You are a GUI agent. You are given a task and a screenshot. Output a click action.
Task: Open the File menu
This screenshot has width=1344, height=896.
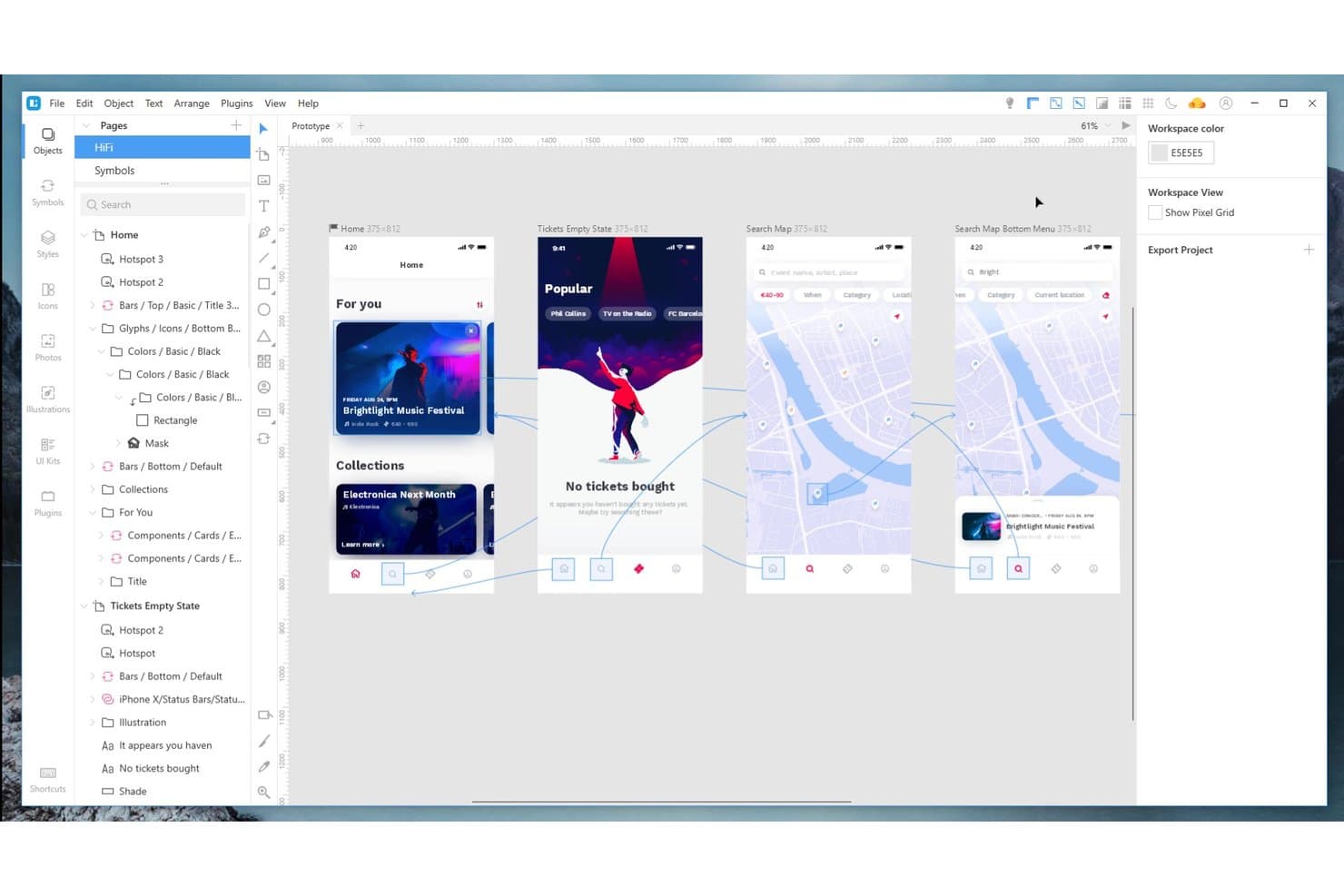tap(56, 103)
